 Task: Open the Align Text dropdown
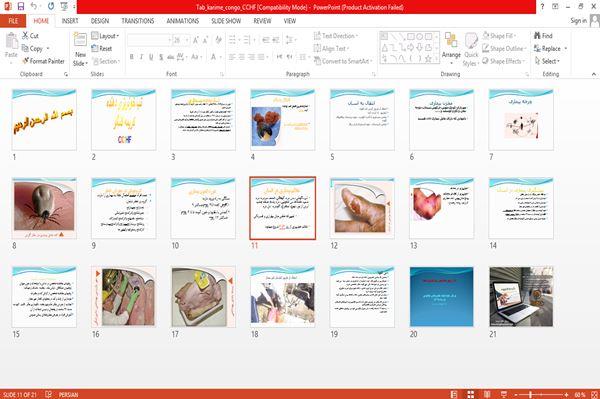331,49
